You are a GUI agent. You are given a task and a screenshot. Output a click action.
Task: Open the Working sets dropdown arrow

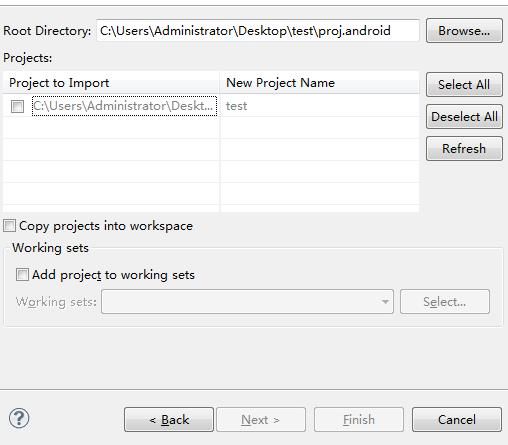coord(385,302)
